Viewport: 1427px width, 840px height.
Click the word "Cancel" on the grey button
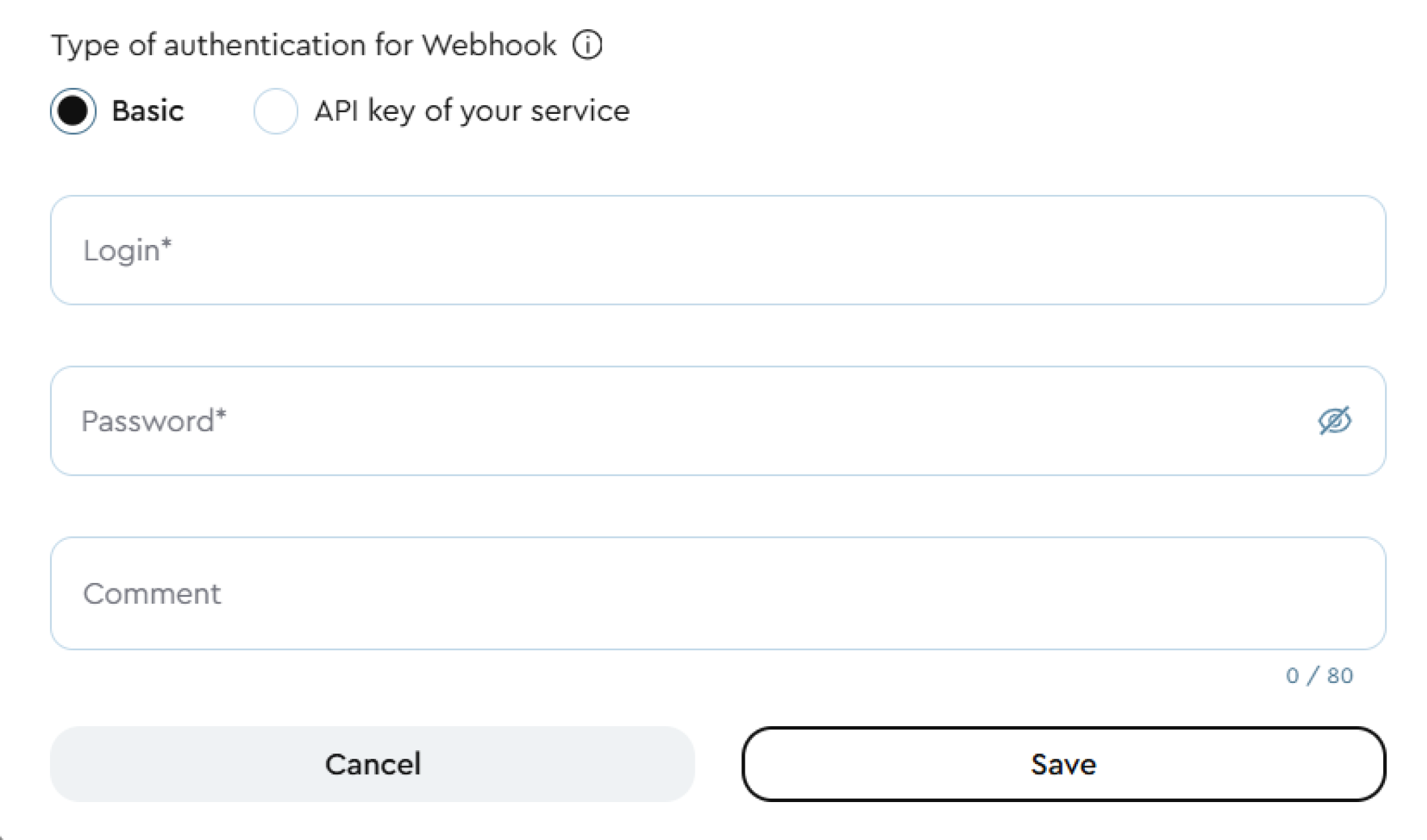point(373,764)
